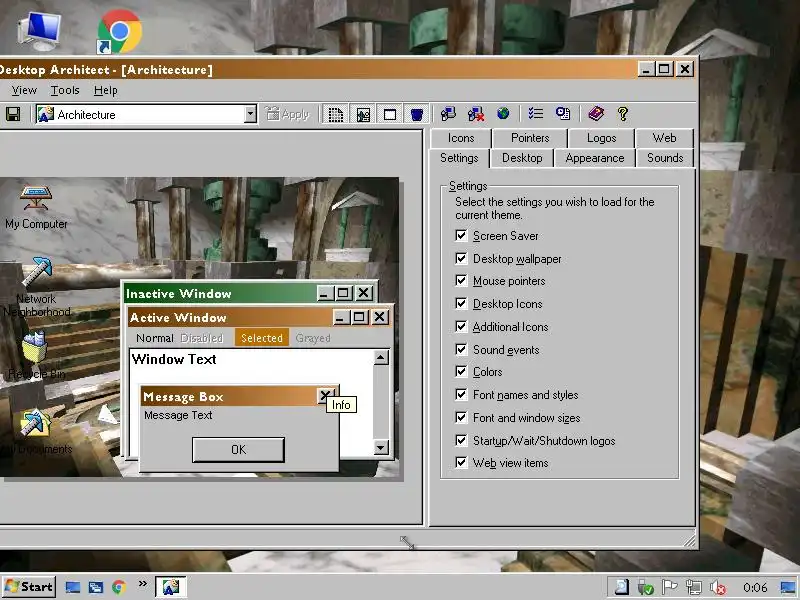
Task: Click the Apply toolbar button
Action: pos(288,114)
